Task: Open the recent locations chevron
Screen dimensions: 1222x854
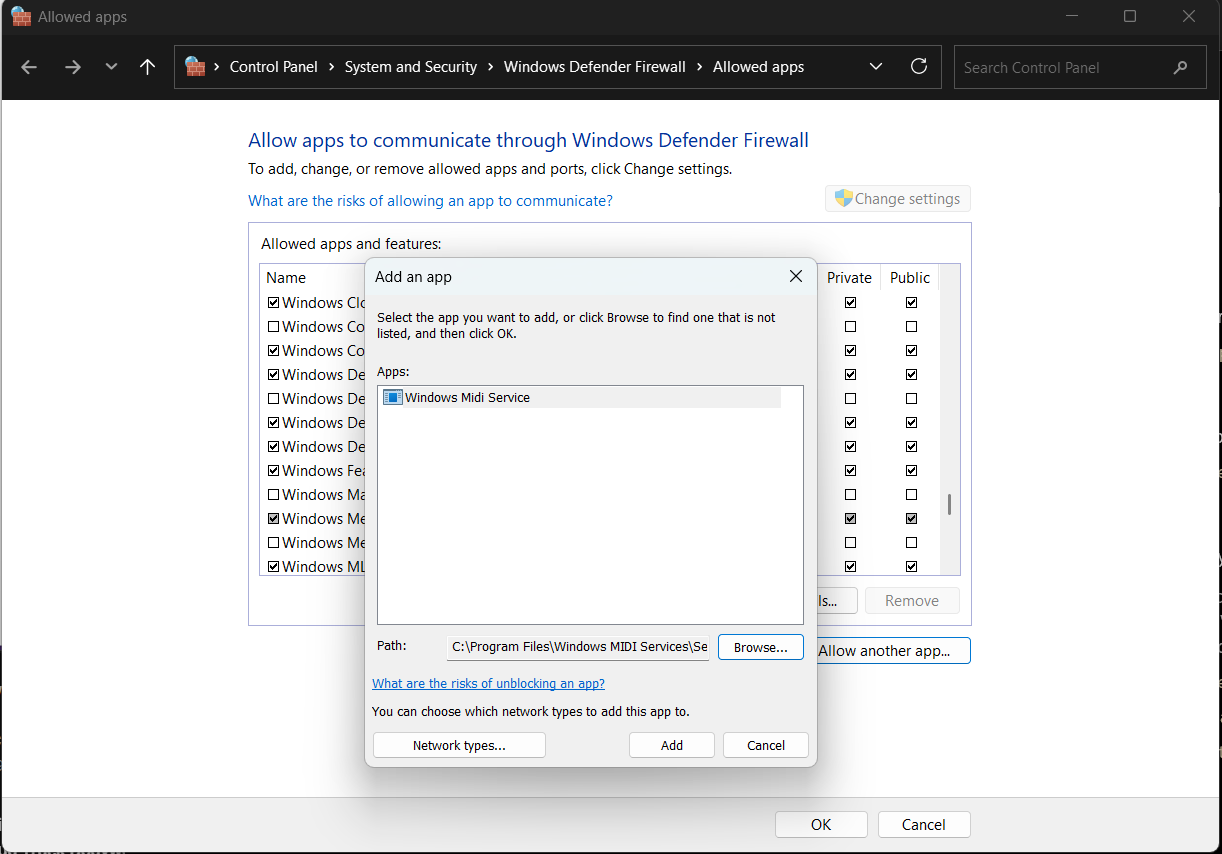Action: [111, 67]
